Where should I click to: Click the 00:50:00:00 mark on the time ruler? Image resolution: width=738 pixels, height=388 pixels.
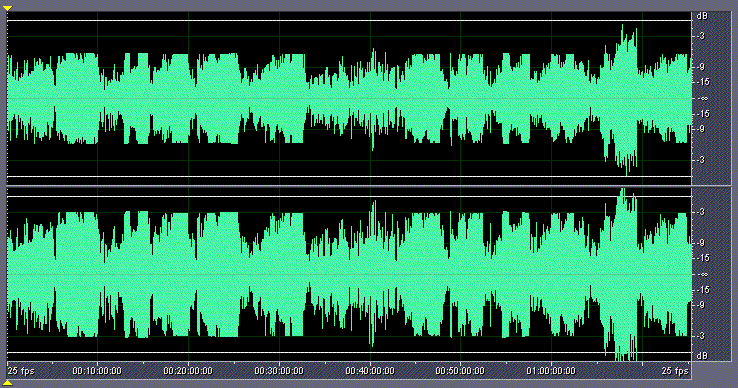460,371
